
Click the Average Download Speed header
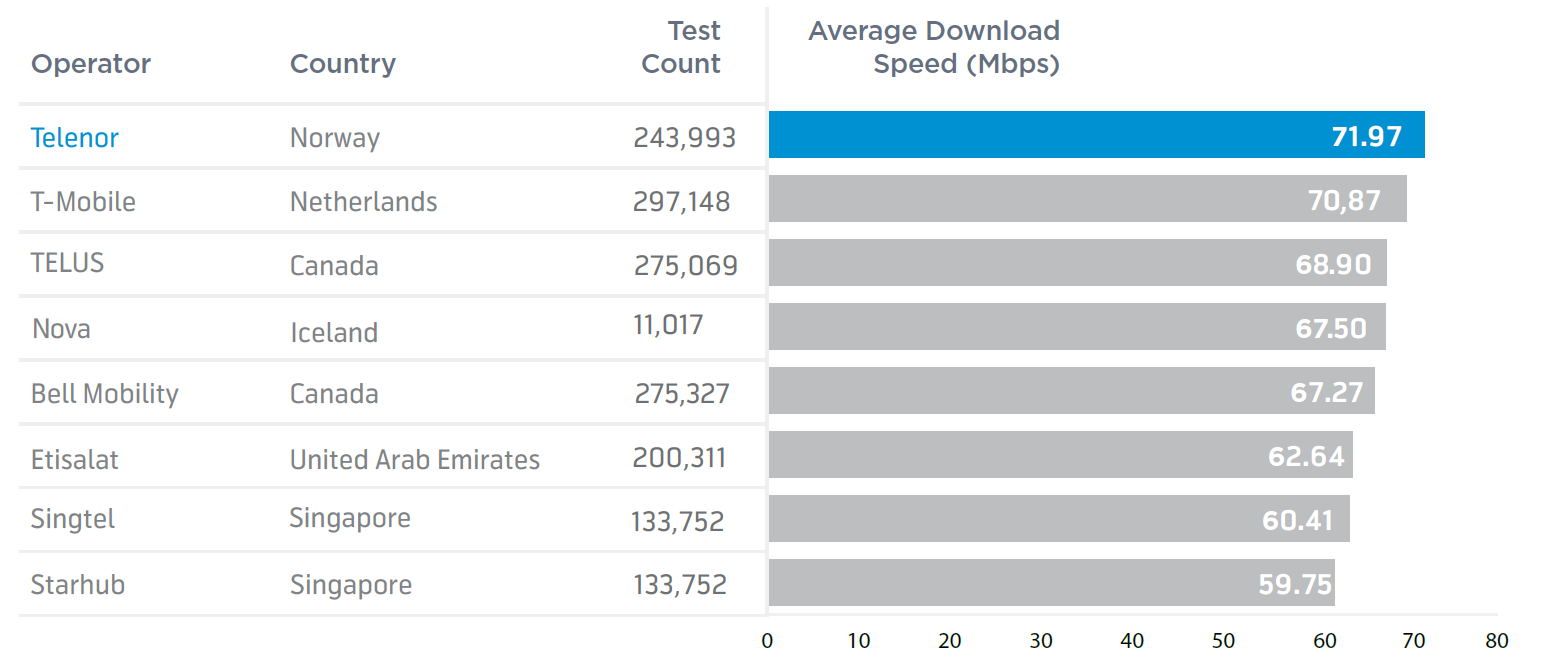934,47
